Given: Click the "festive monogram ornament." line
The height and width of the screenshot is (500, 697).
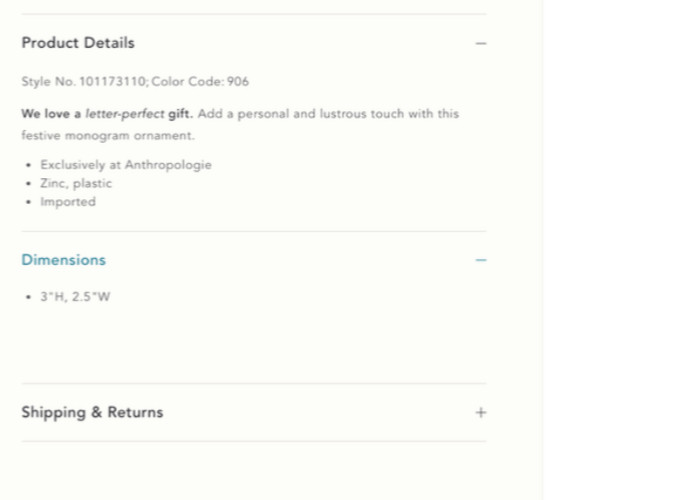Looking at the screenshot, I should click(x=108, y=135).
